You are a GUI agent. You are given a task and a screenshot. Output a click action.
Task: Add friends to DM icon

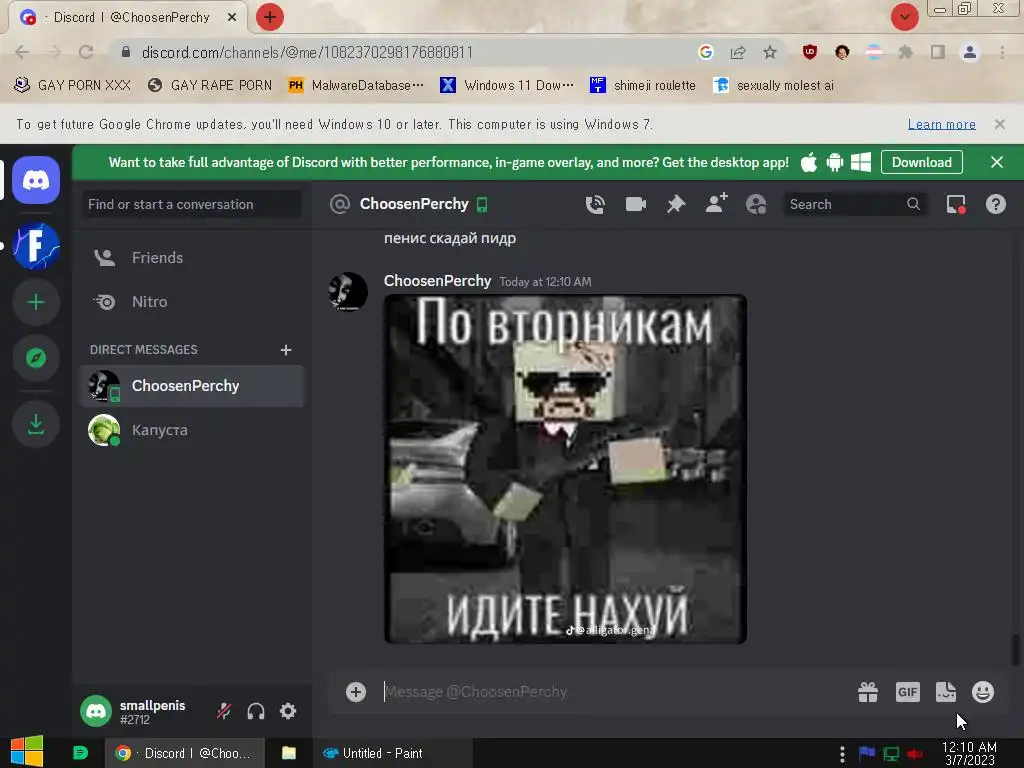[x=716, y=204]
